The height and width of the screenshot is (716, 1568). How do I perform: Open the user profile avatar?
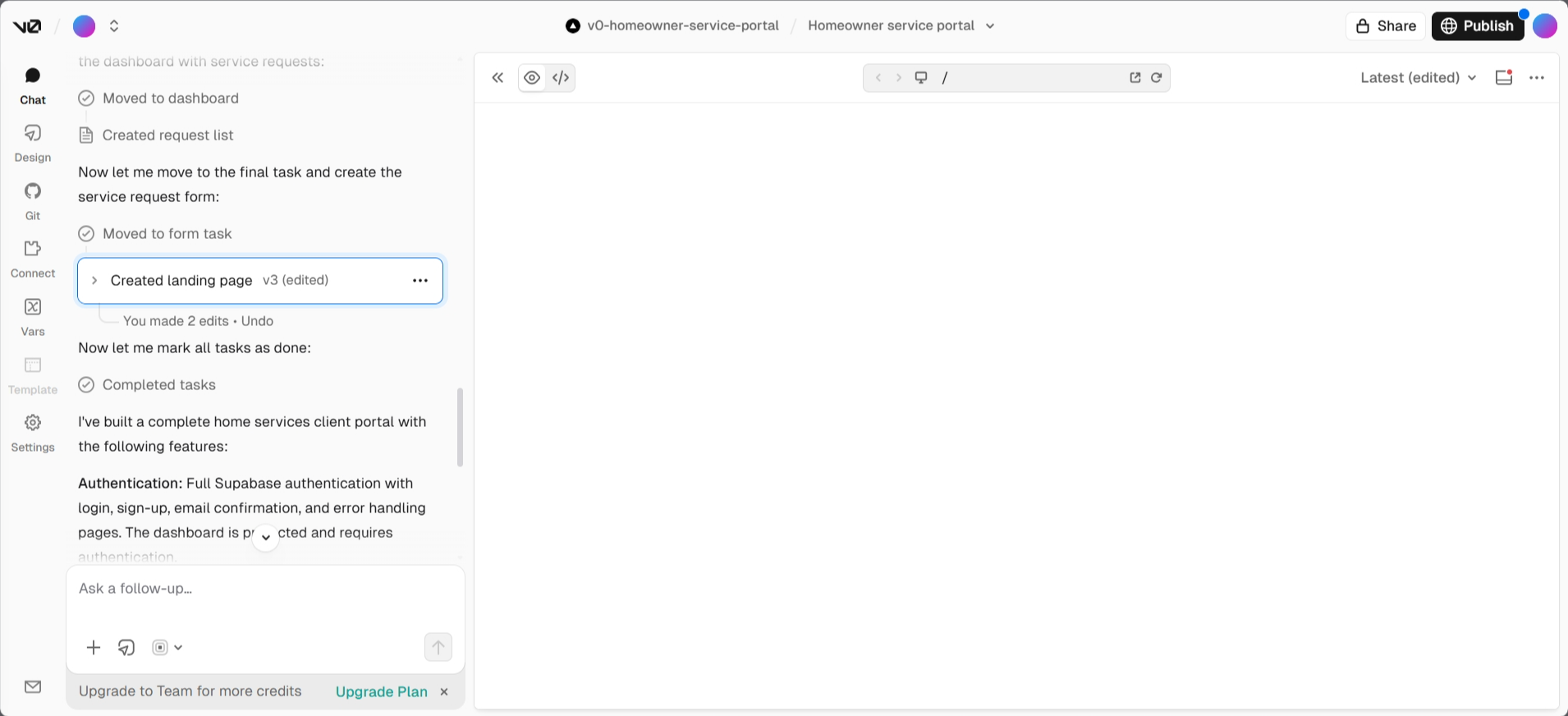coord(1544,26)
